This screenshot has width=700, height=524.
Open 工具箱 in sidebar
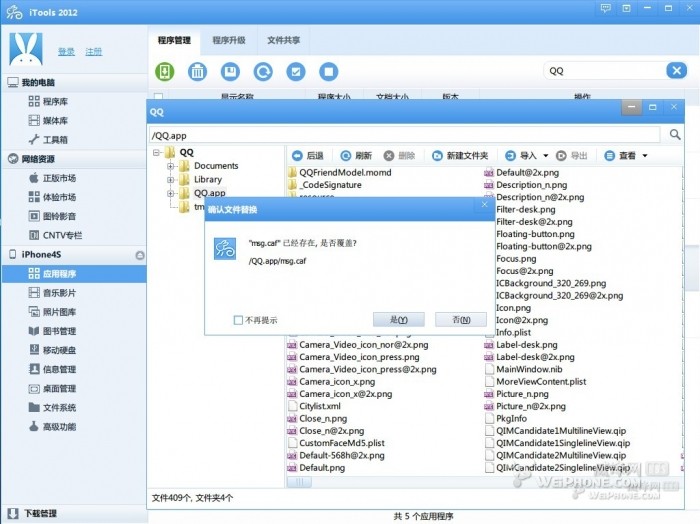pyautogui.click(x=48, y=140)
